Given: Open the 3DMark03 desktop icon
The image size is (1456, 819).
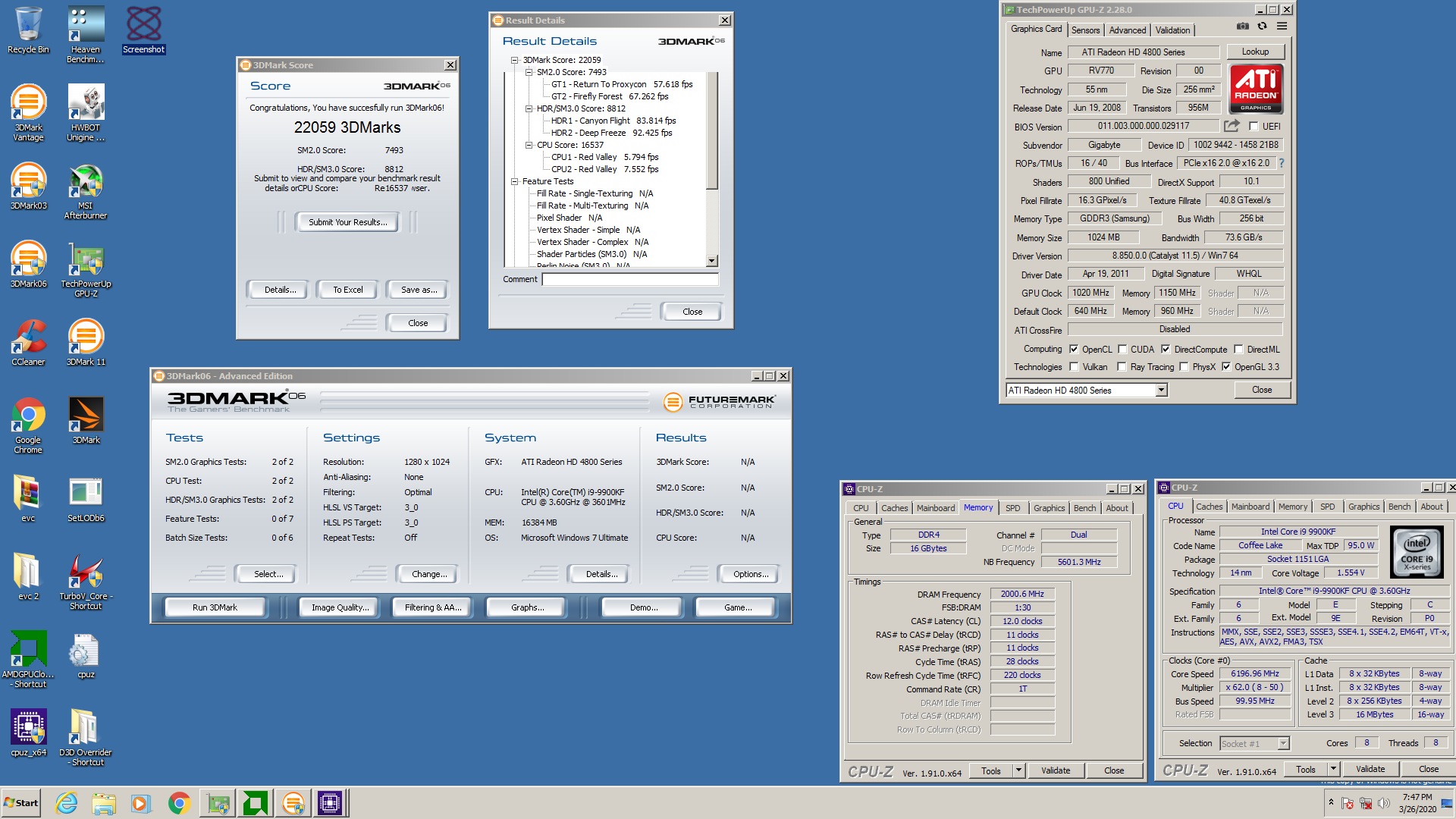Looking at the screenshot, I should [28, 187].
